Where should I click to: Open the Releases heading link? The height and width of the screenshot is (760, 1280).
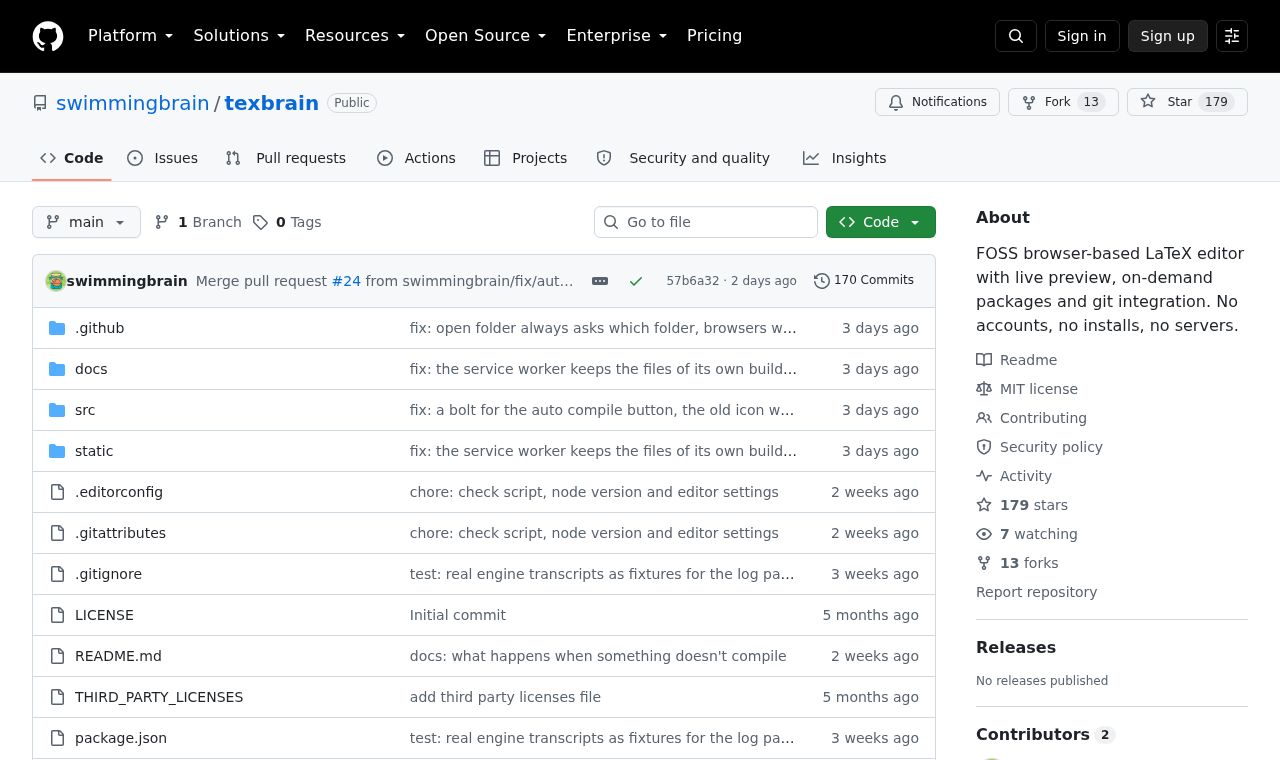(1016, 647)
